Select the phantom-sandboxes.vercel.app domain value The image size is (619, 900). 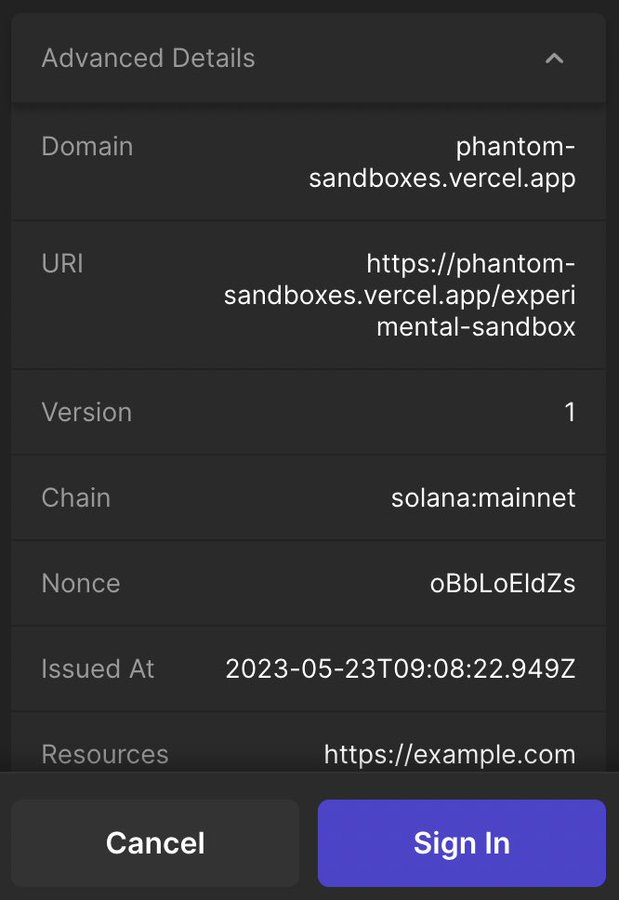click(x=442, y=163)
